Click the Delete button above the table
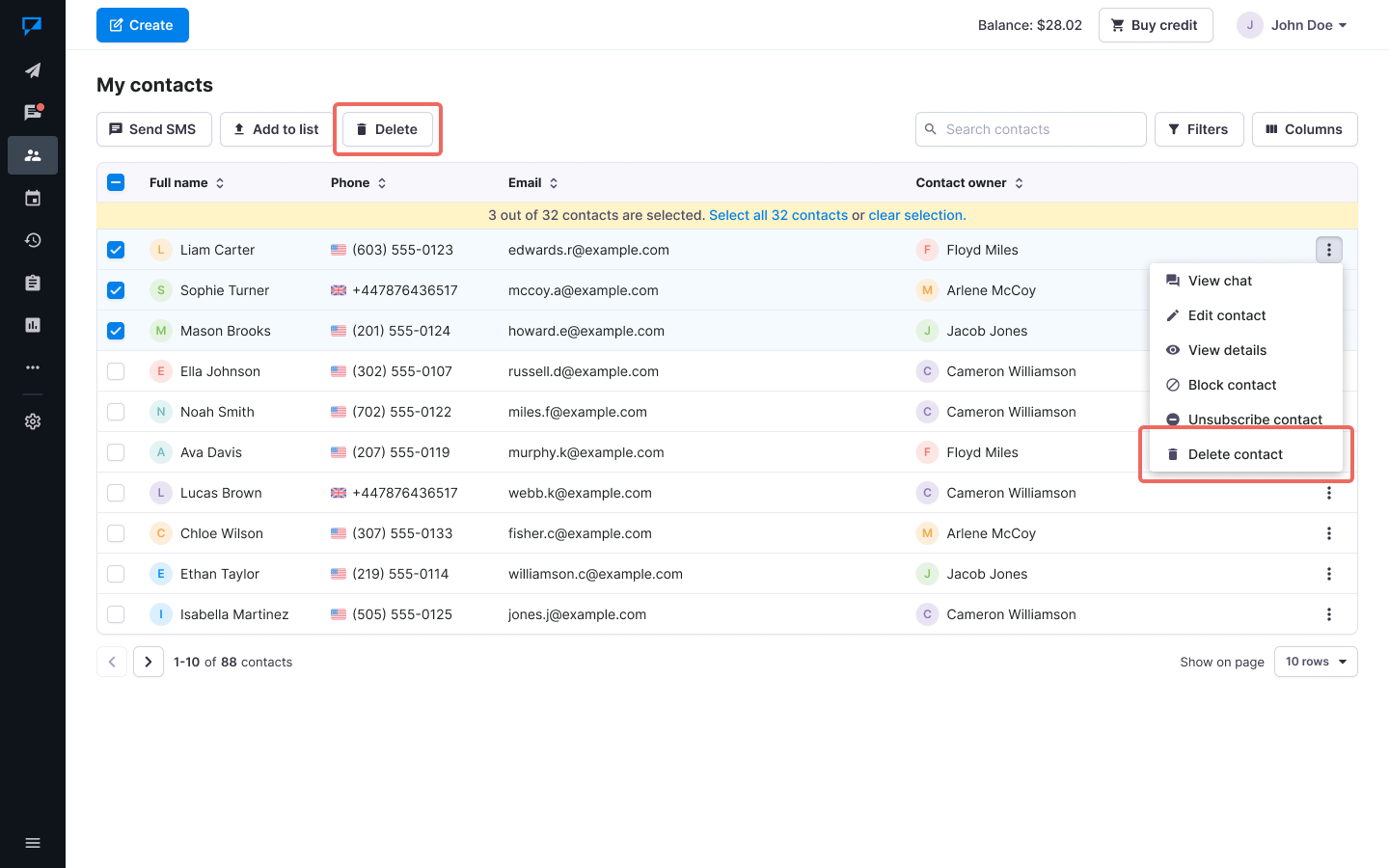The width and height of the screenshot is (1389, 868). pos(387,129)
